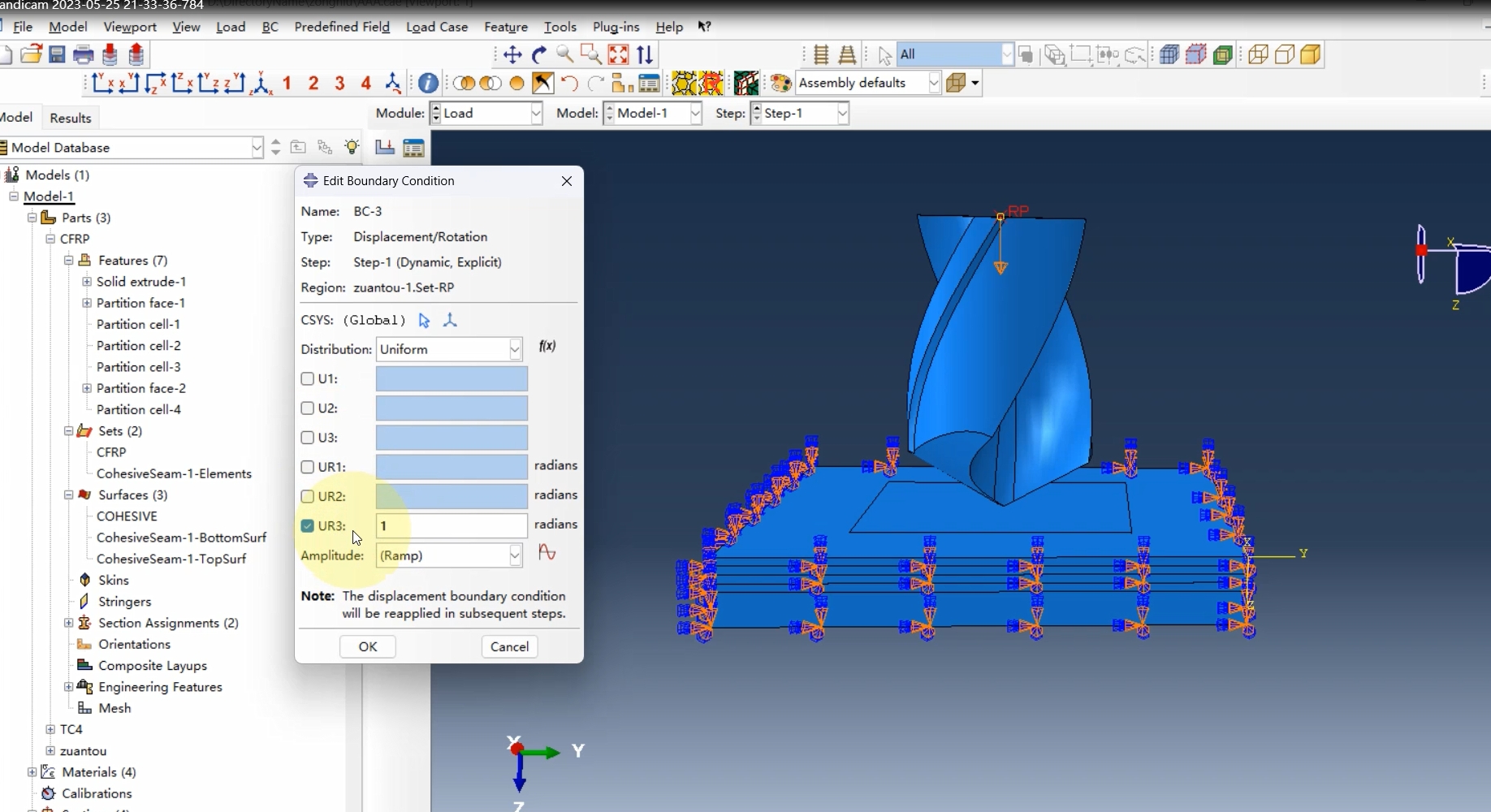Uncheck the UR3 checkbox
1491x812 pixels.
pos(307,525)
